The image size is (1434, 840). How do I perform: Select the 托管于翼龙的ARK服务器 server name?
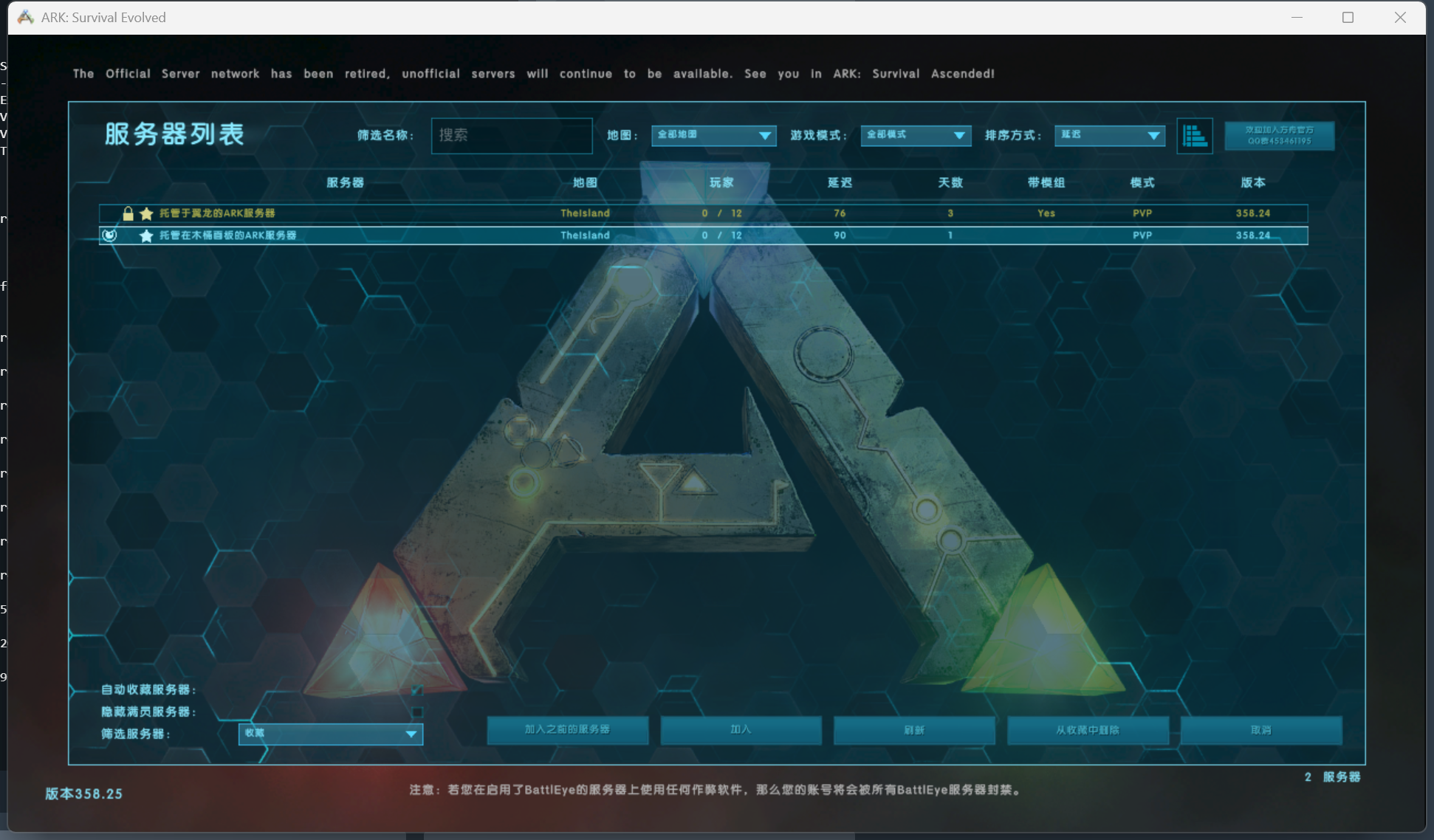(x=217, y=213)
